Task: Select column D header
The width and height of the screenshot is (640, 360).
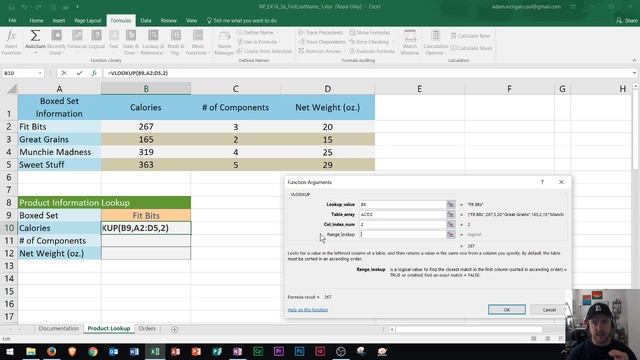Action: 327,89
